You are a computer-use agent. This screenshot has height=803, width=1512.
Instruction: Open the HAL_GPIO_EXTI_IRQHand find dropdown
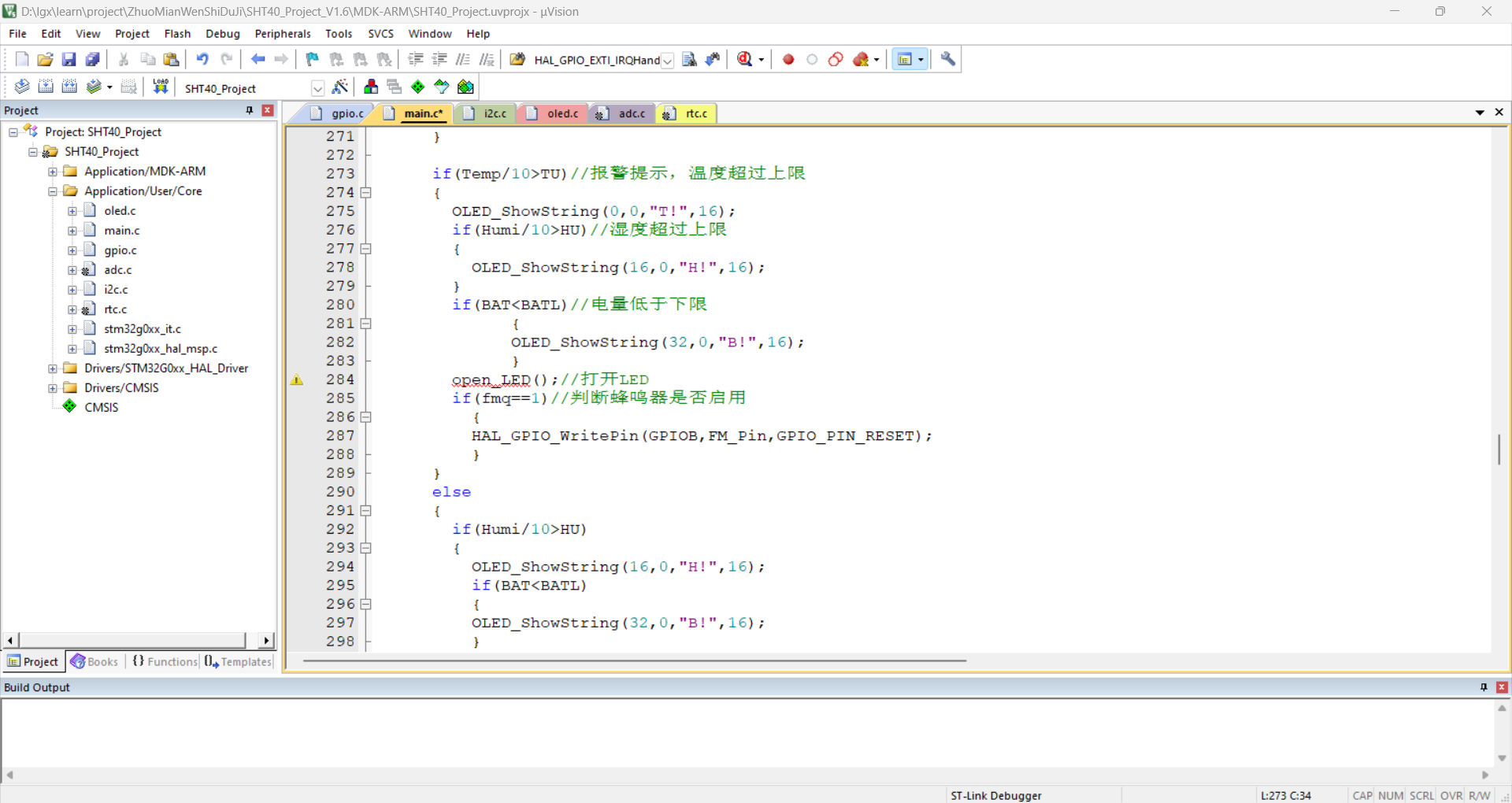point(667,61)
